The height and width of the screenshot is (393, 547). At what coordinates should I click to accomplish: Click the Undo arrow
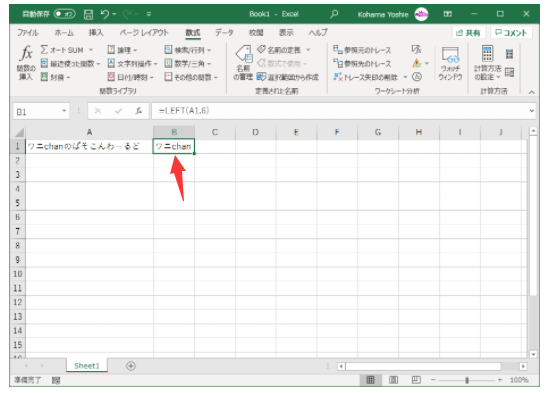[x=105, y=14]
